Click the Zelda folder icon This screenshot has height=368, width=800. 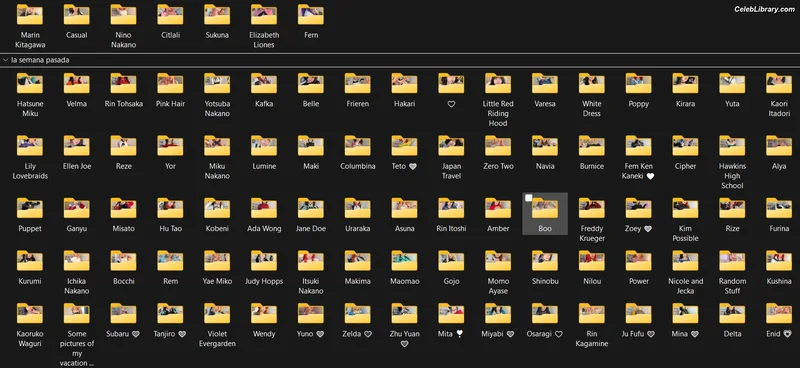click(358, 313)
